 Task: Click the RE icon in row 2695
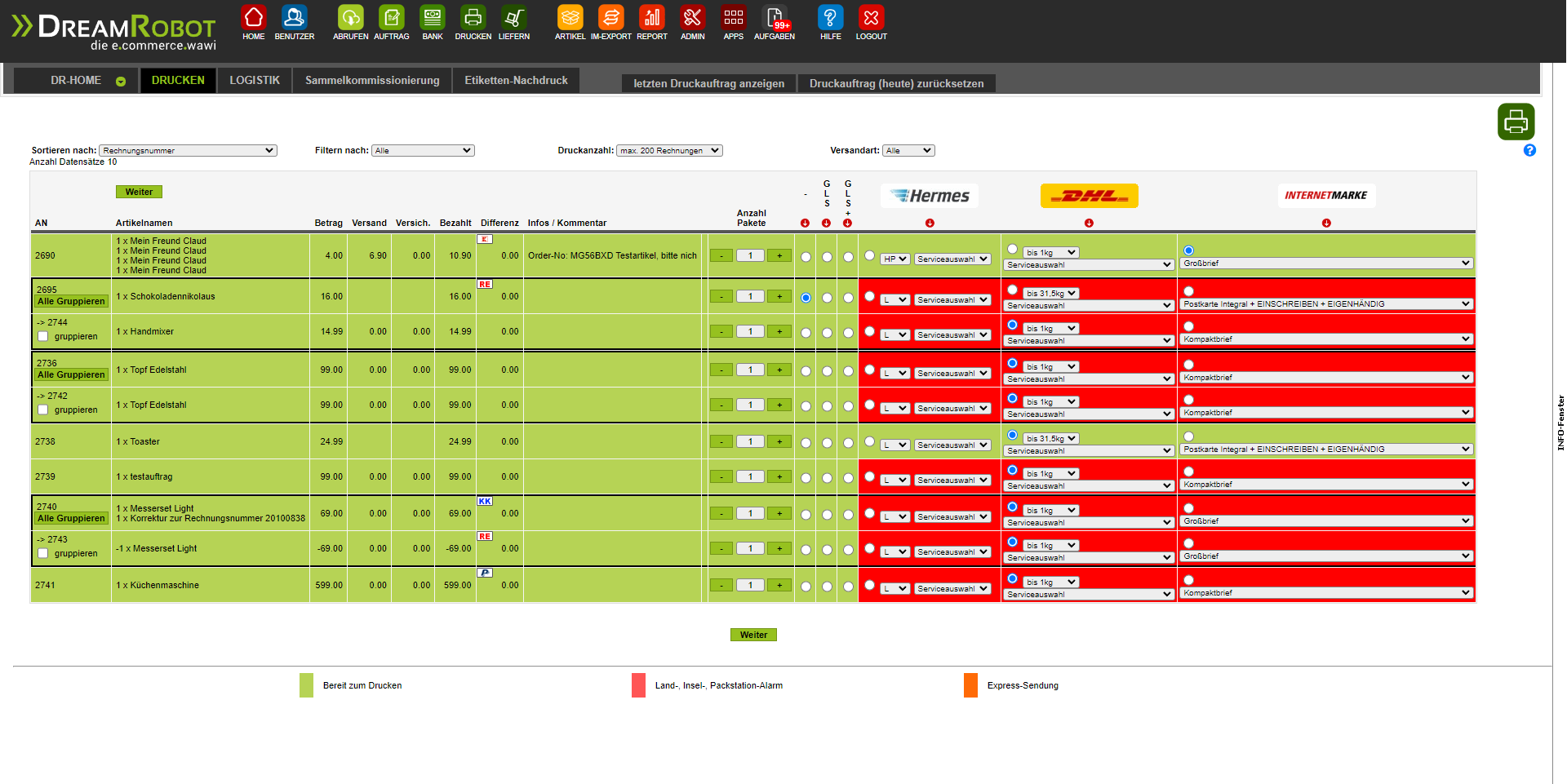tap(485, 284)
